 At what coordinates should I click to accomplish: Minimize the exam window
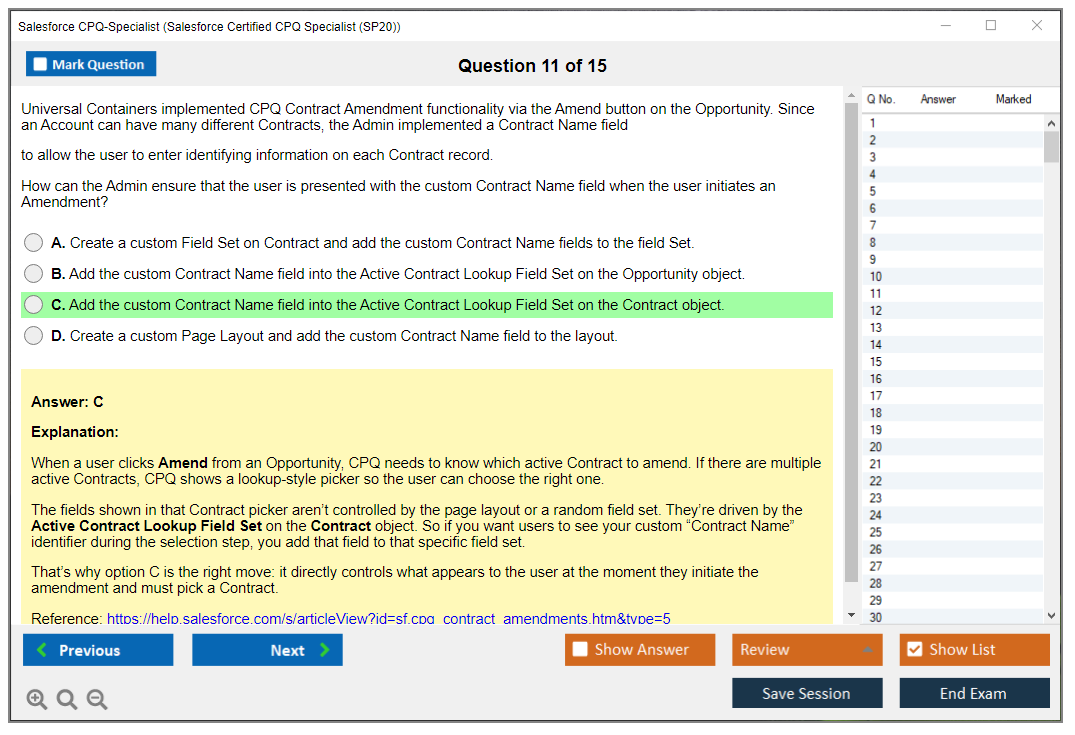(x=945, y=26)
